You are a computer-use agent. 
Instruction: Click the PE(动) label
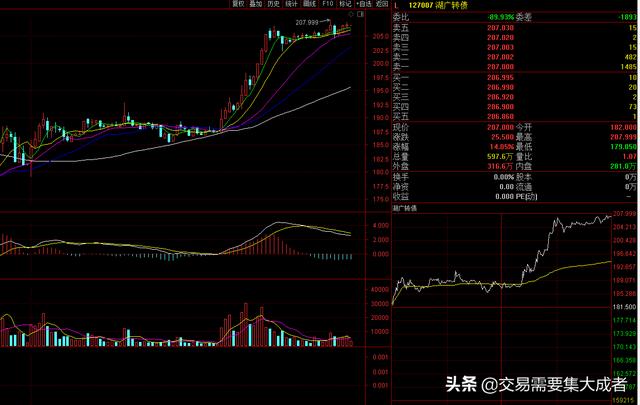point(526,197)
